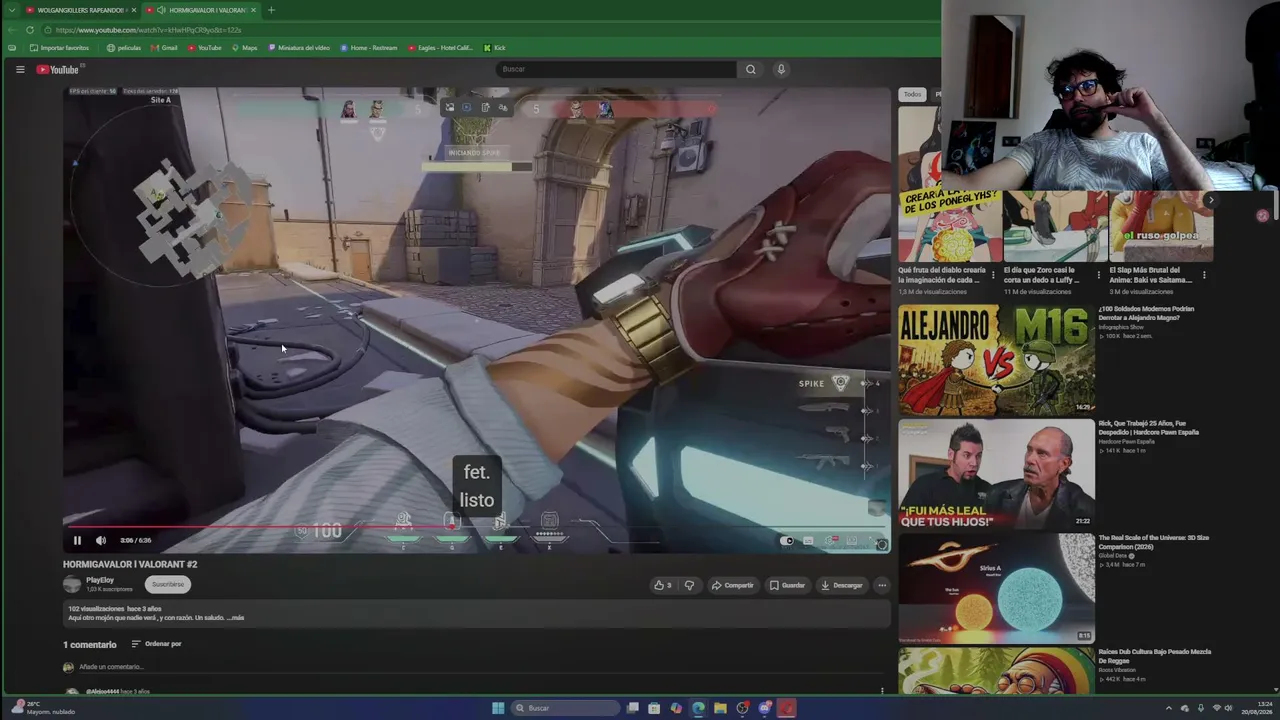Open Task View on the taskbar
The height and width of the screenshot is (720, 1280).
click(x=633, y=708)
